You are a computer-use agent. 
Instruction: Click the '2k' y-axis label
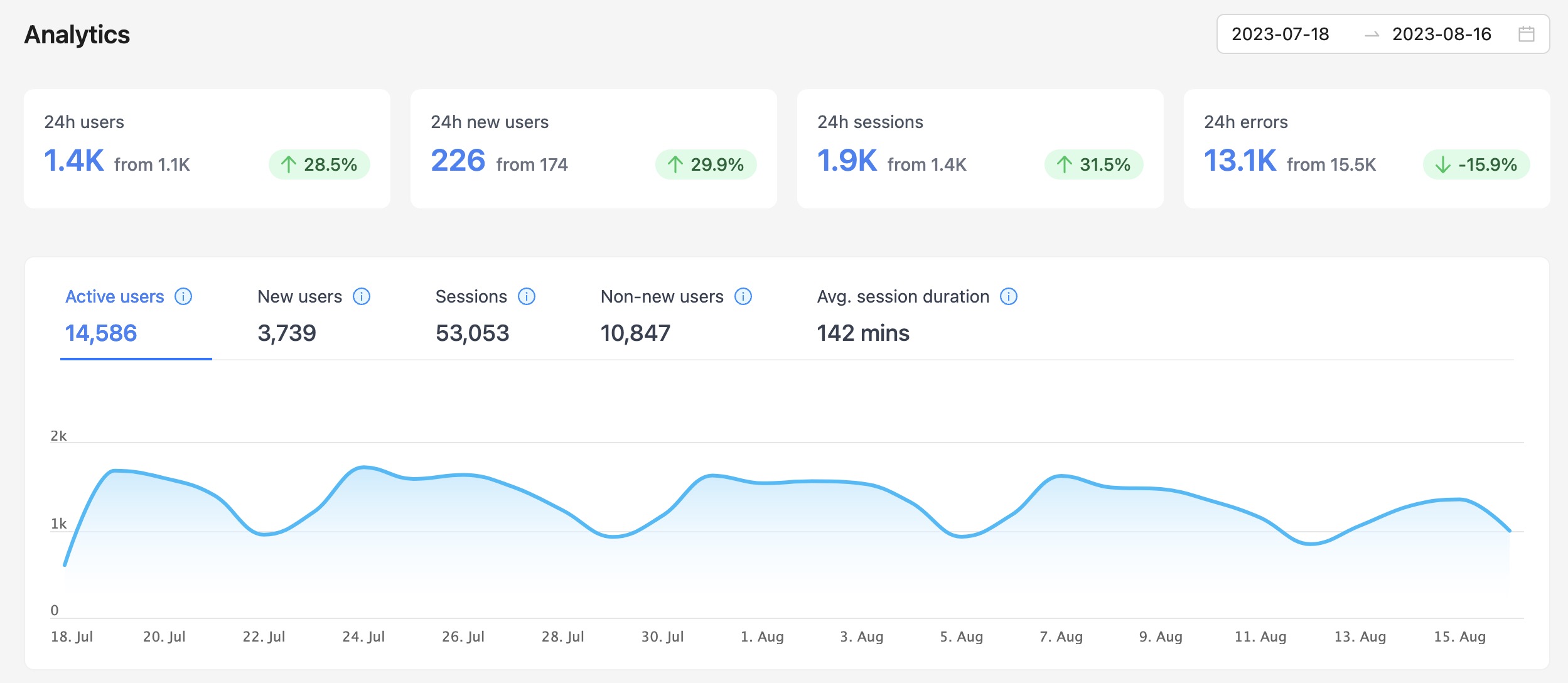[58, 436]
